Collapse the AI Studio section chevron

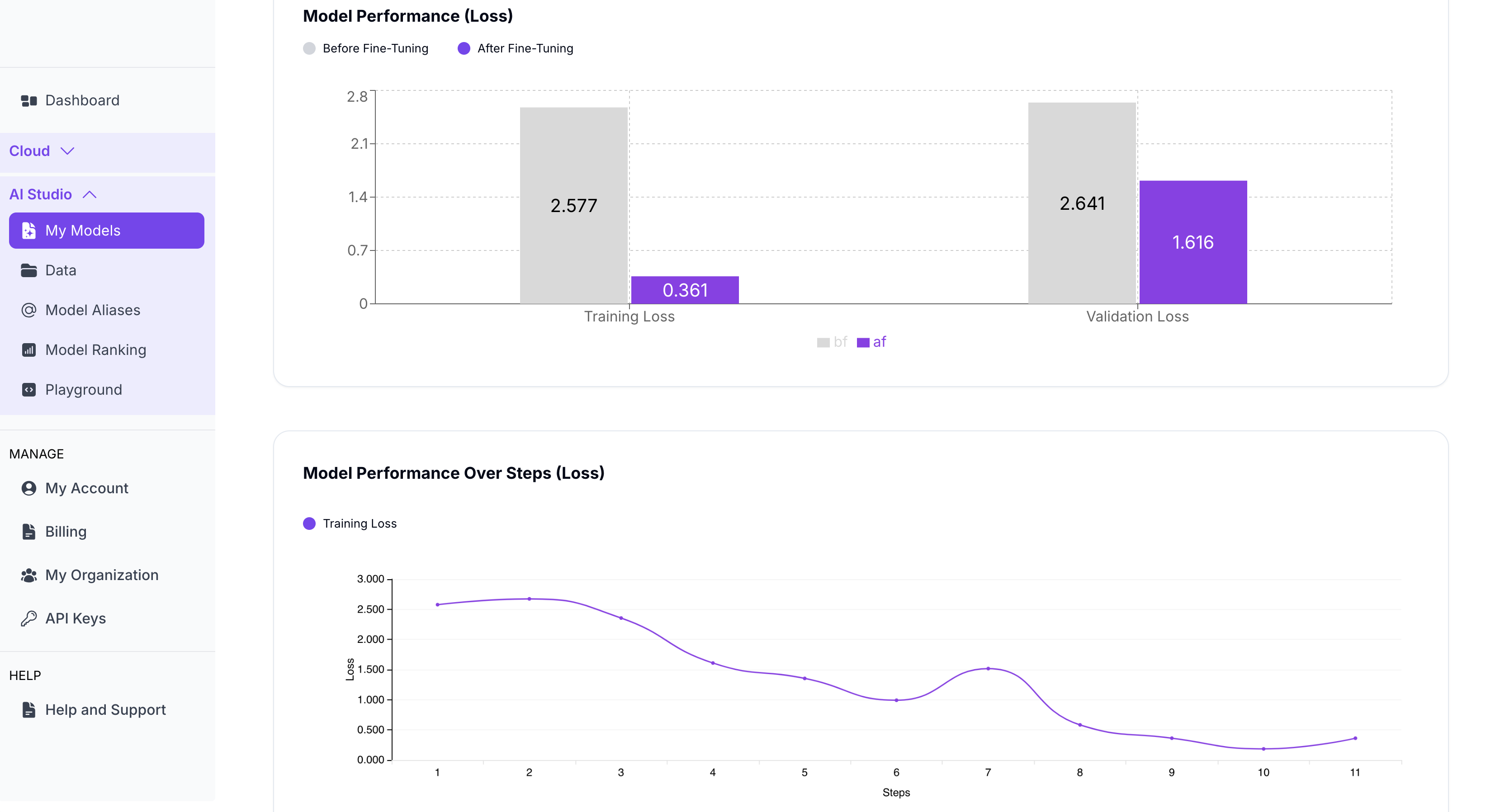pos(90,194)
